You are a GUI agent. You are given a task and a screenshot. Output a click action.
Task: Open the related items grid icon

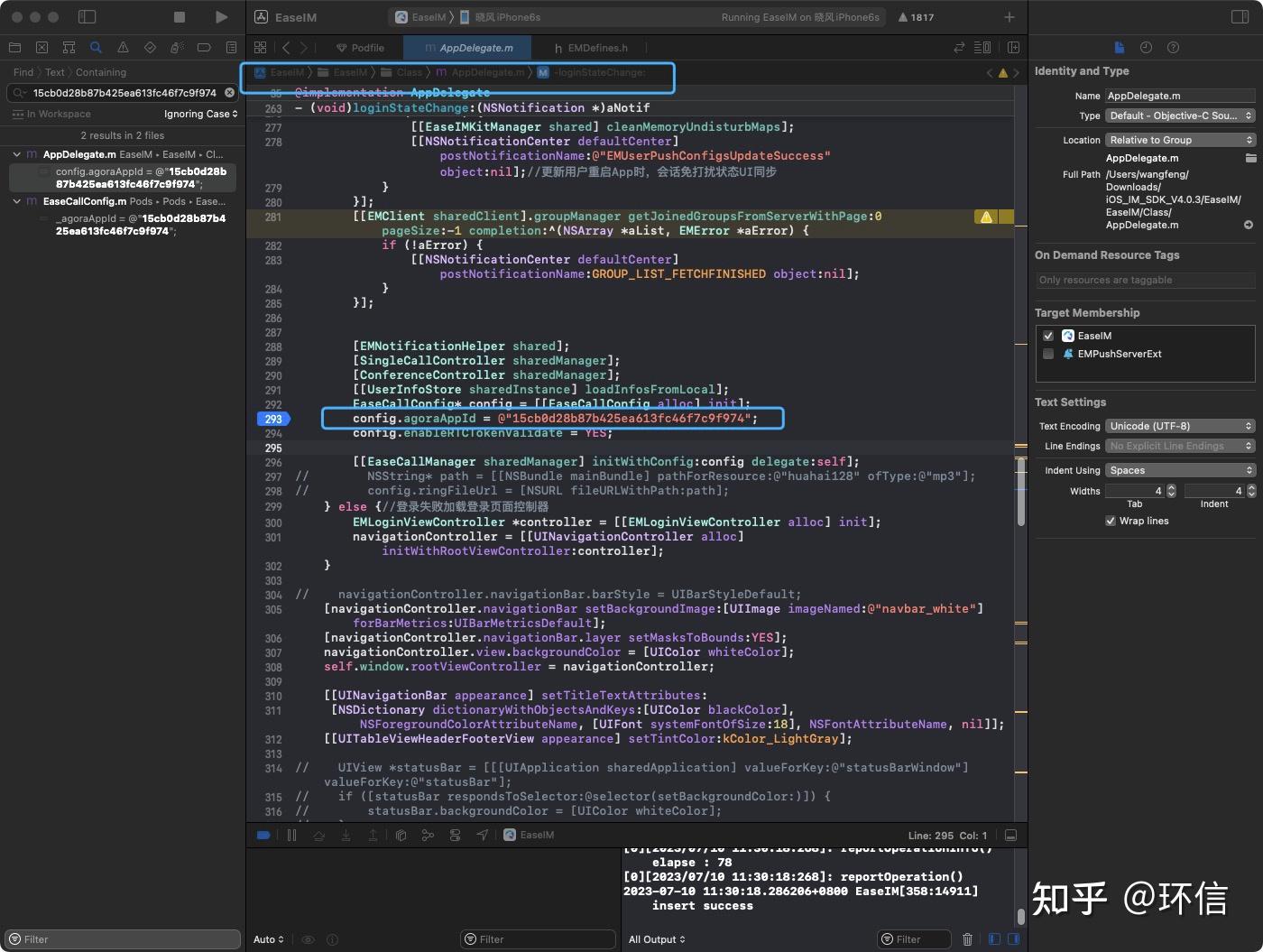[x=261, y=48]
